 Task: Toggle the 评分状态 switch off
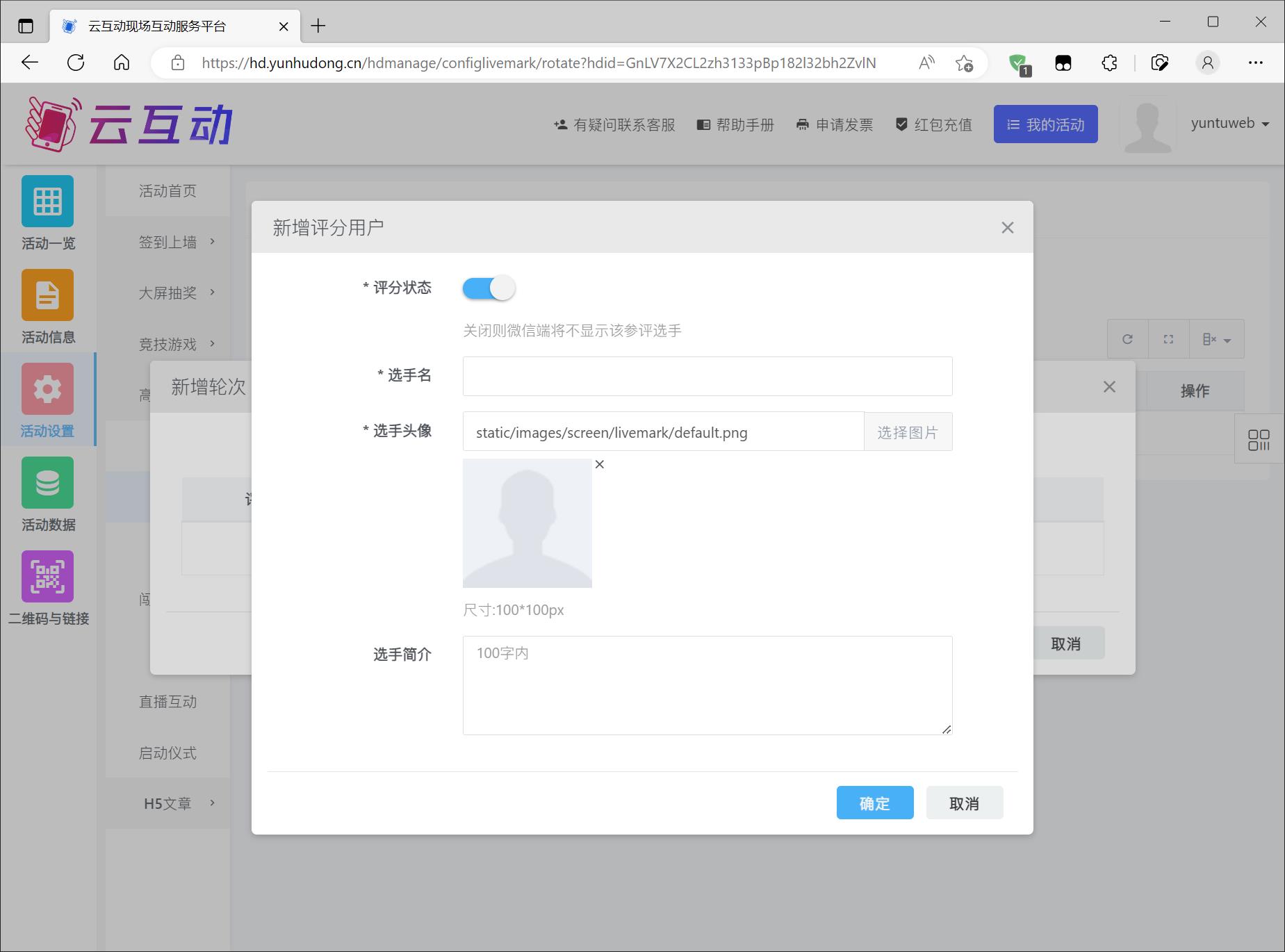tap(489, 288)
